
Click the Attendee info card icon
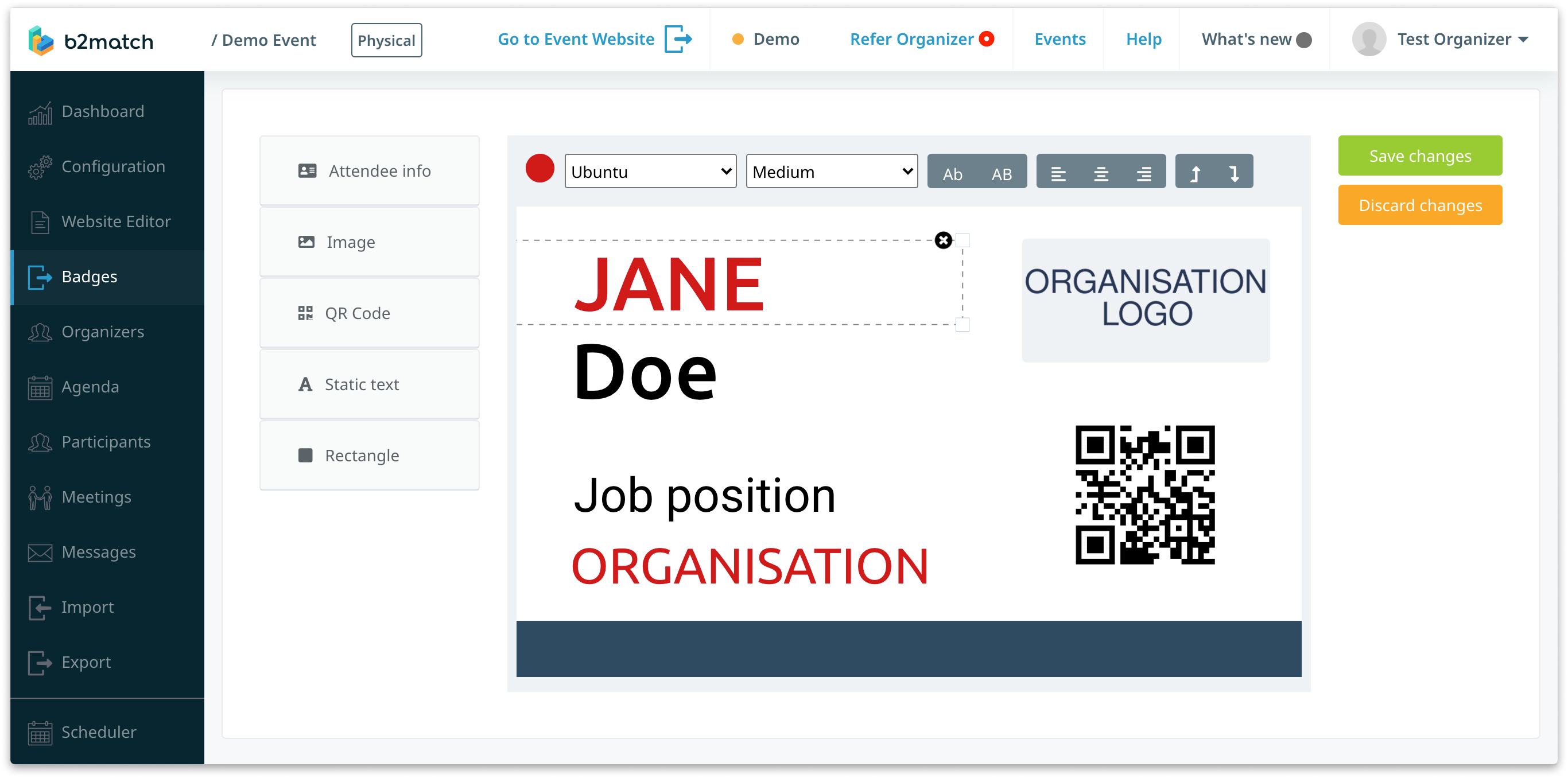[x=308, y=171]
